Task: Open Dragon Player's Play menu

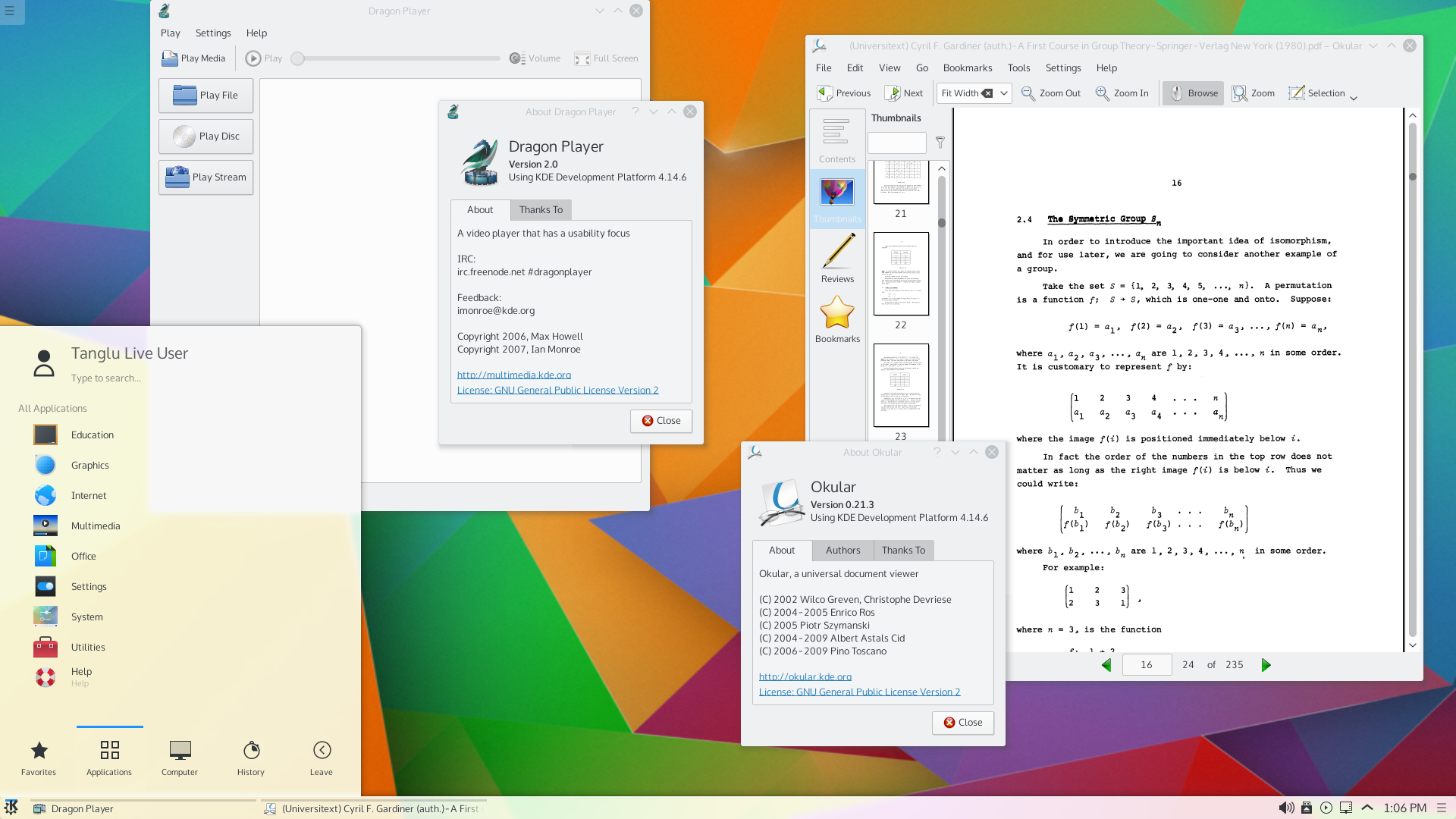Action: pyautogui.click(x=171, y=33)
